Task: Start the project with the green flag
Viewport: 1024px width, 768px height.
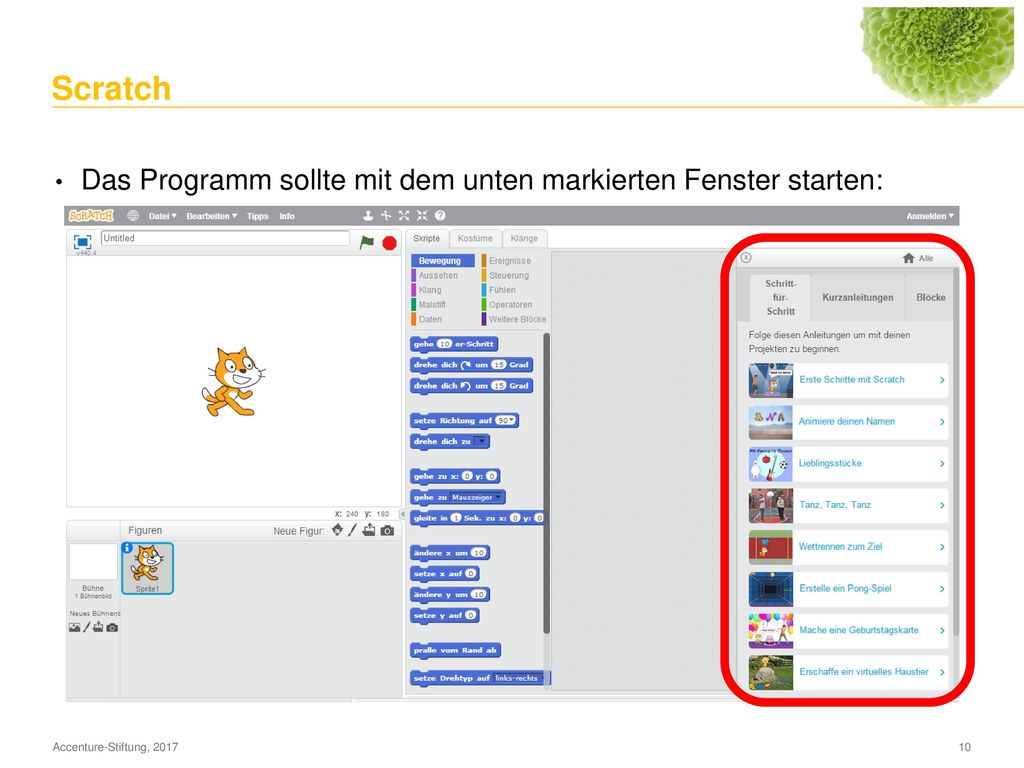Action: pyautogui.click(x=367, y=242)
